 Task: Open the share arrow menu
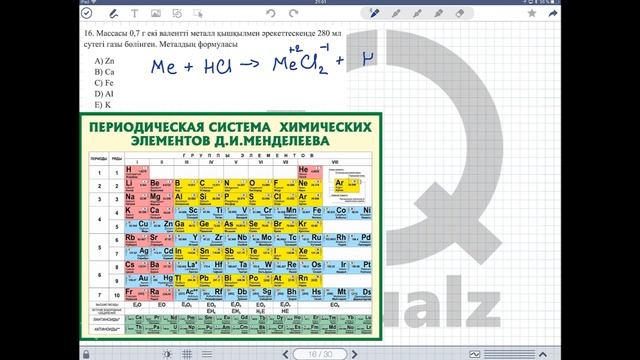pos(553,13)
